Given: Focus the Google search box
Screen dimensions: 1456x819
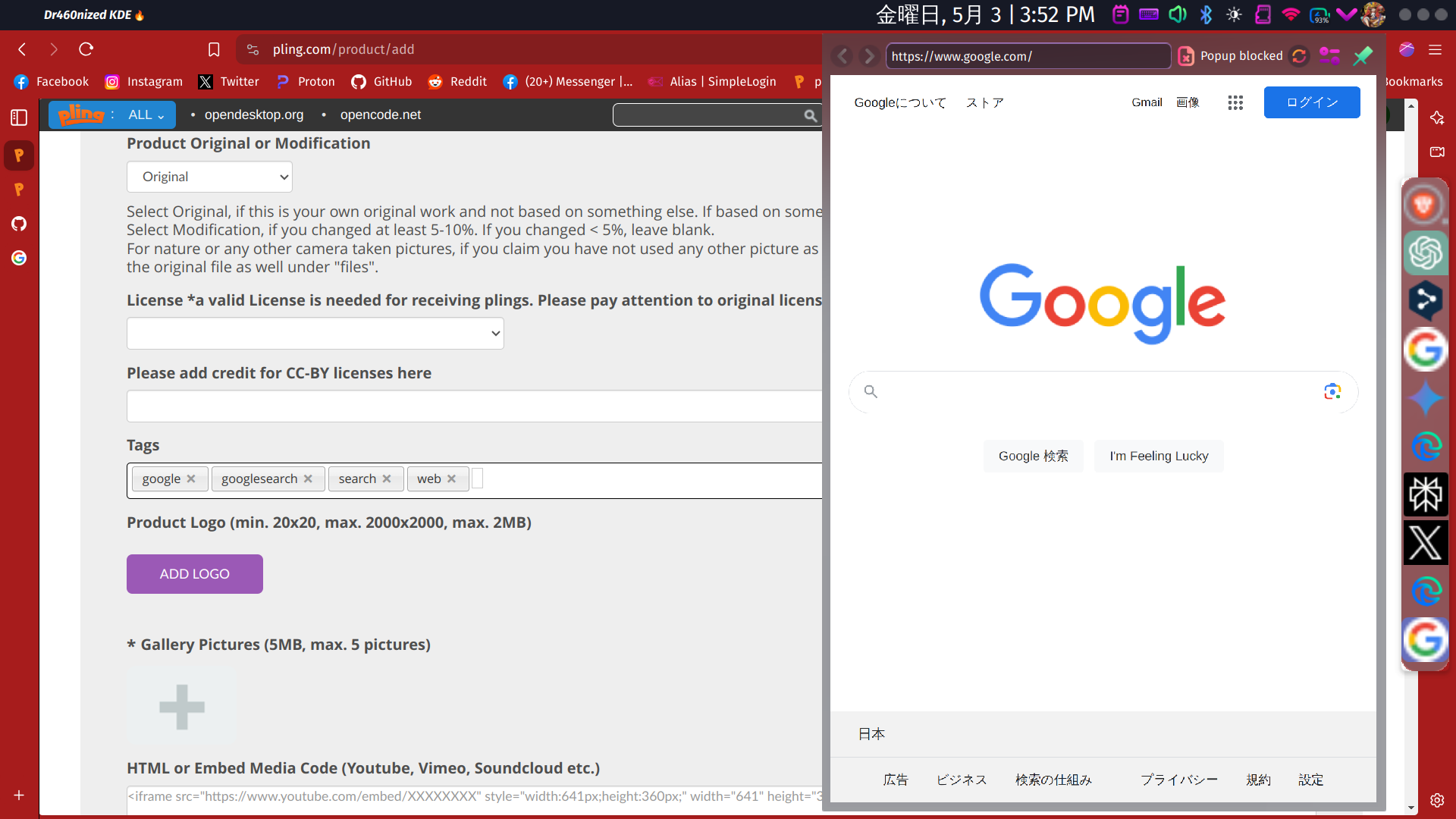Looking at the screenshot, I should click(x=1103, y=392).
